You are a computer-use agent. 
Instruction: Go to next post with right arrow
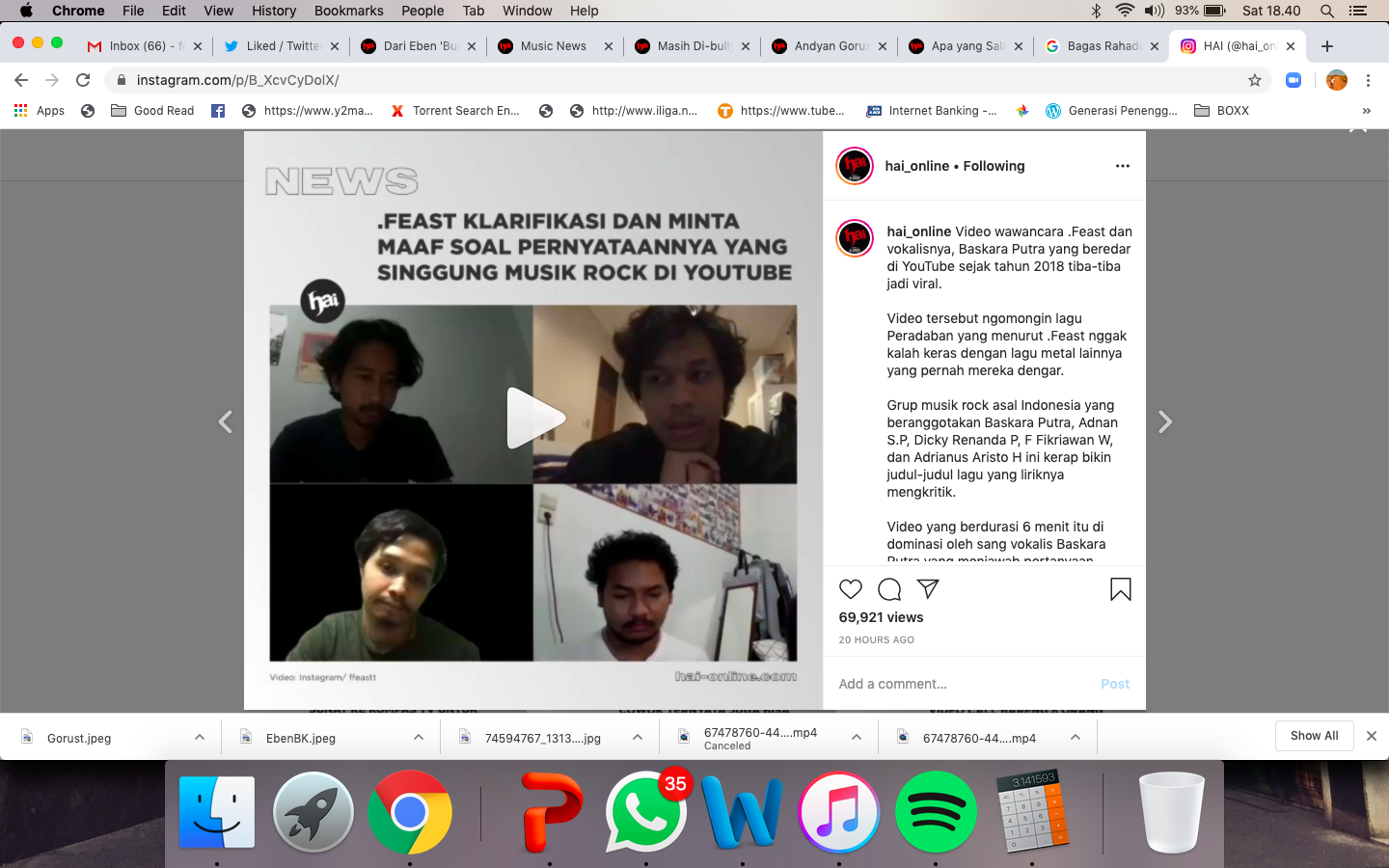[x=1164, y=422]
